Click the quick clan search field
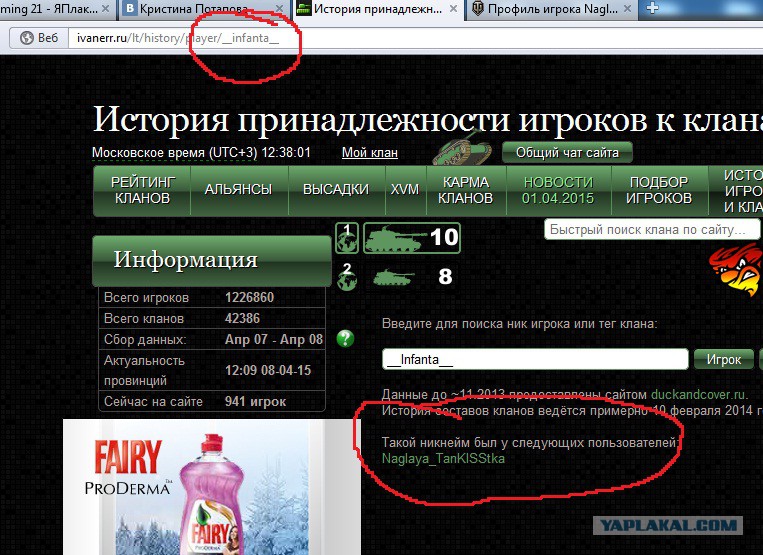Viewport: 763px width, 555px height. coord(651,230)
